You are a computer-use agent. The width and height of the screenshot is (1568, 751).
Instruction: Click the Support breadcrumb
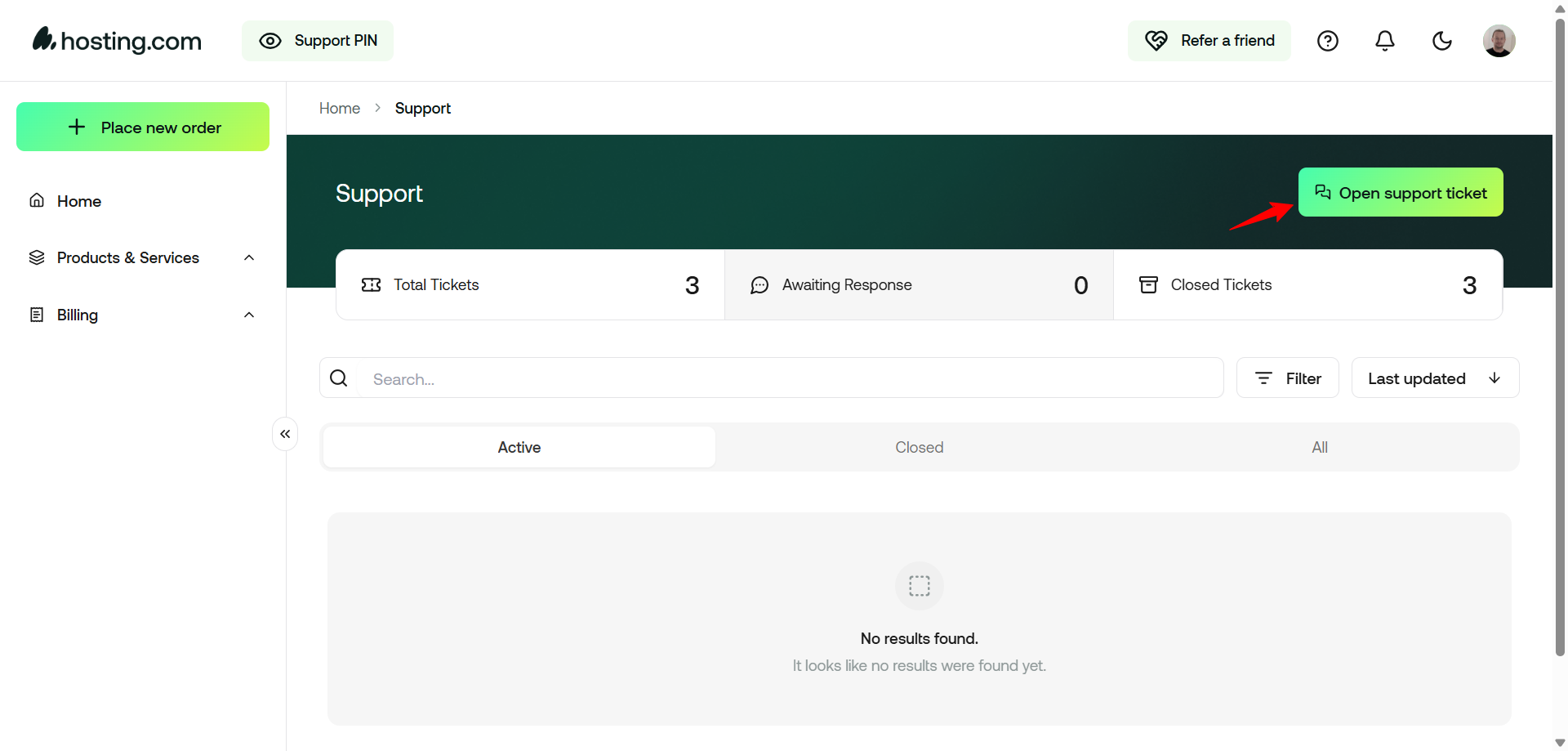click(422, 108)
